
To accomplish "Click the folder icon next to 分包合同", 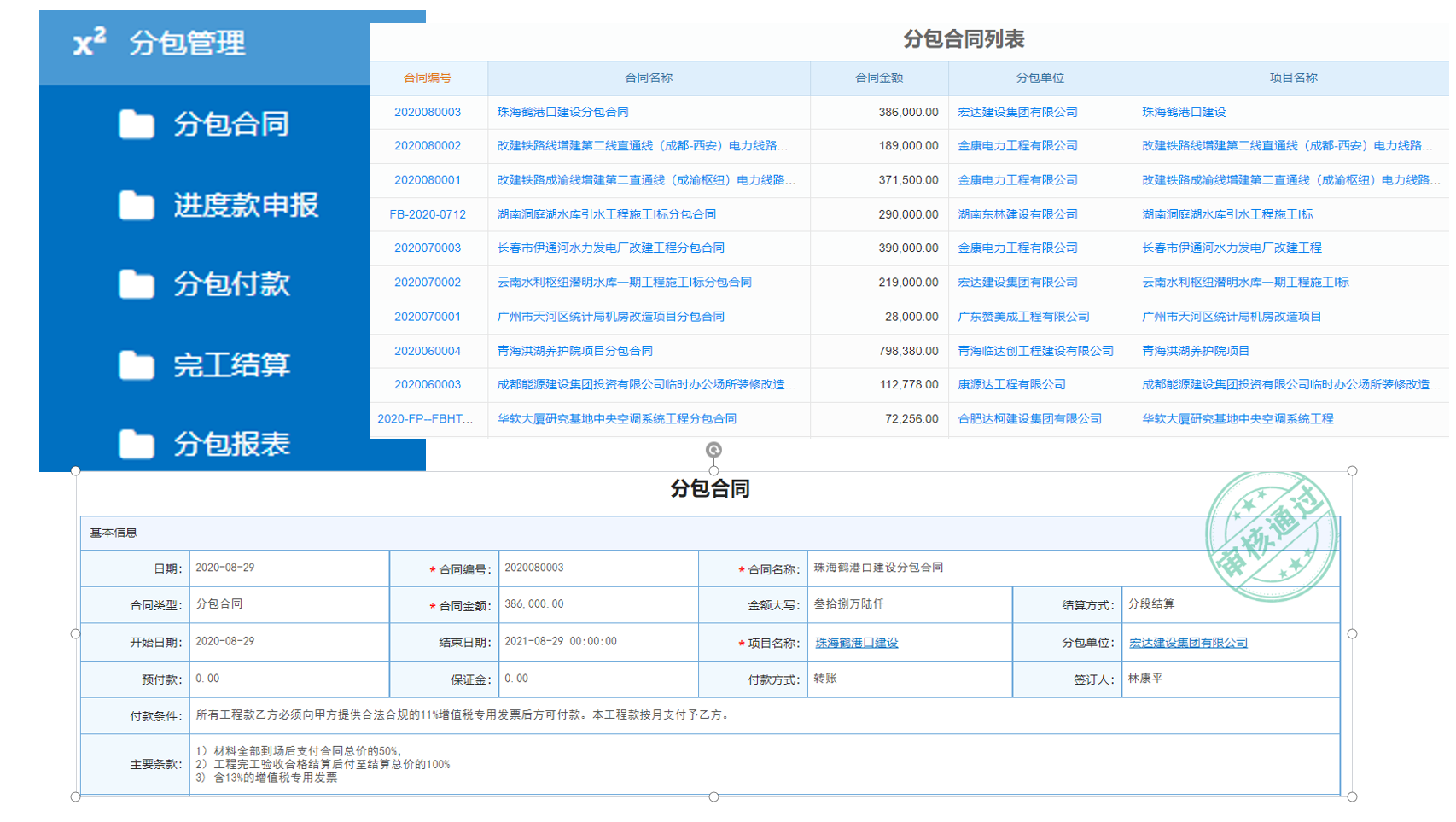I will click(137, 125).
